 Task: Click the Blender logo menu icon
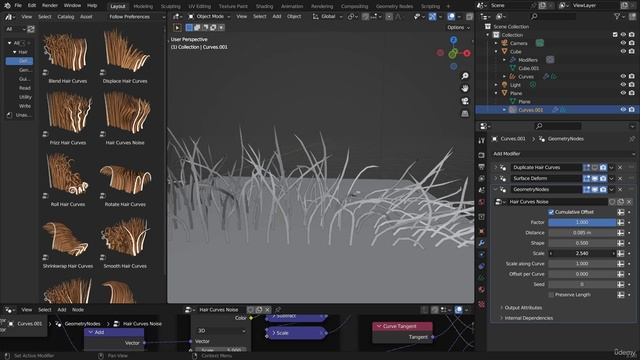(x=6, y=6)
